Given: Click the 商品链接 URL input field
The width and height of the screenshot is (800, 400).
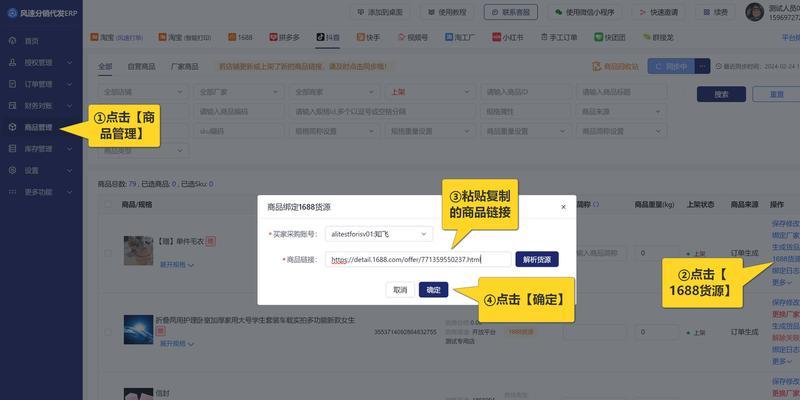Looking at the screenshot, I should 418,259.
